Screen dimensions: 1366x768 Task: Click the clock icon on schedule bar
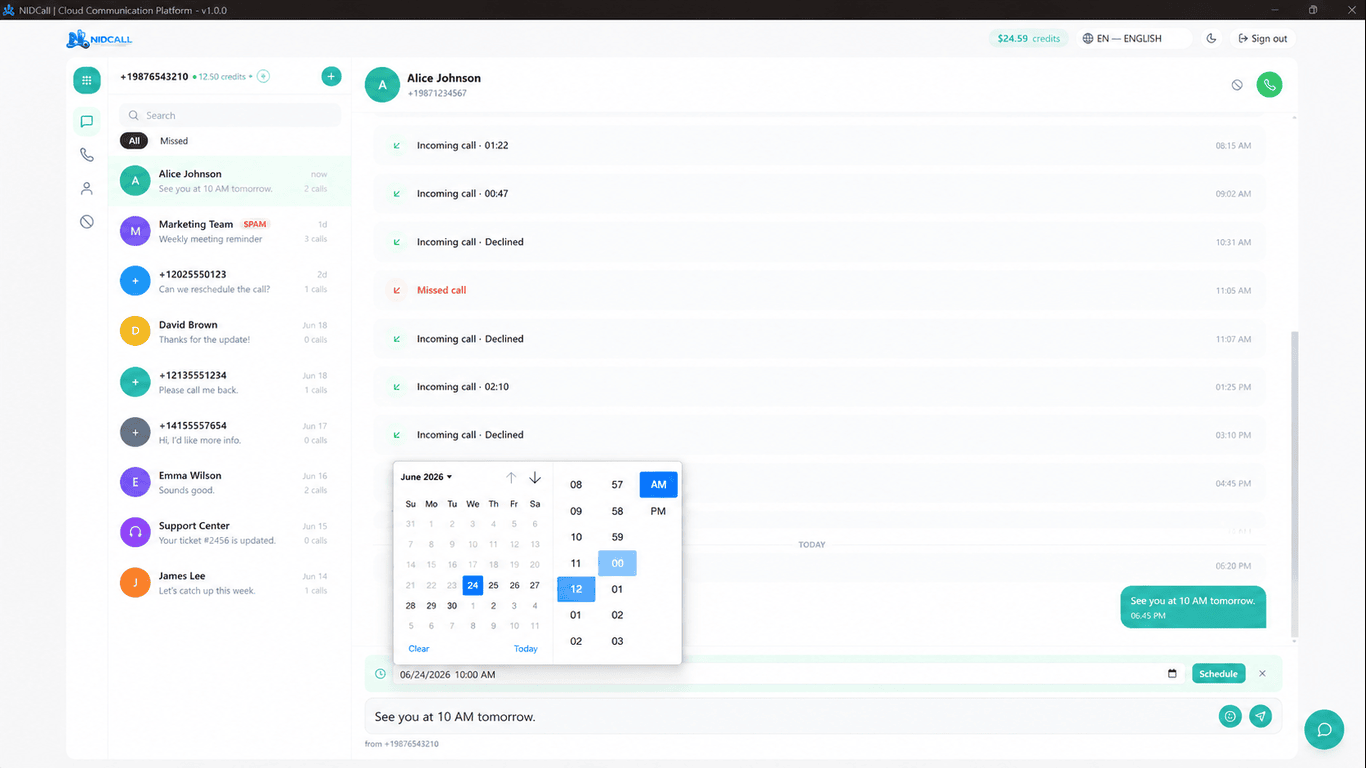coord(380,674)
